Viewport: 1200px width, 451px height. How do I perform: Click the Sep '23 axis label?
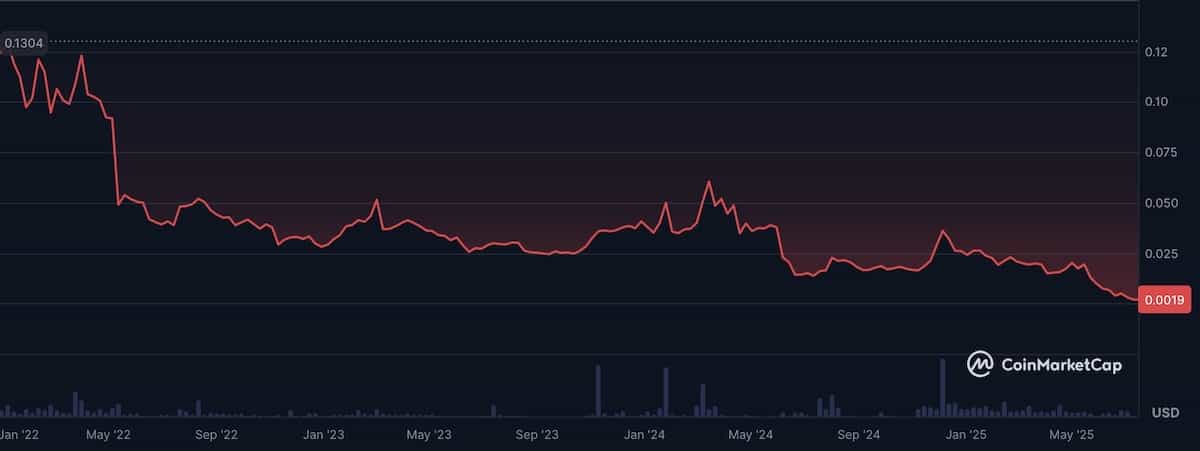point(537,435)
